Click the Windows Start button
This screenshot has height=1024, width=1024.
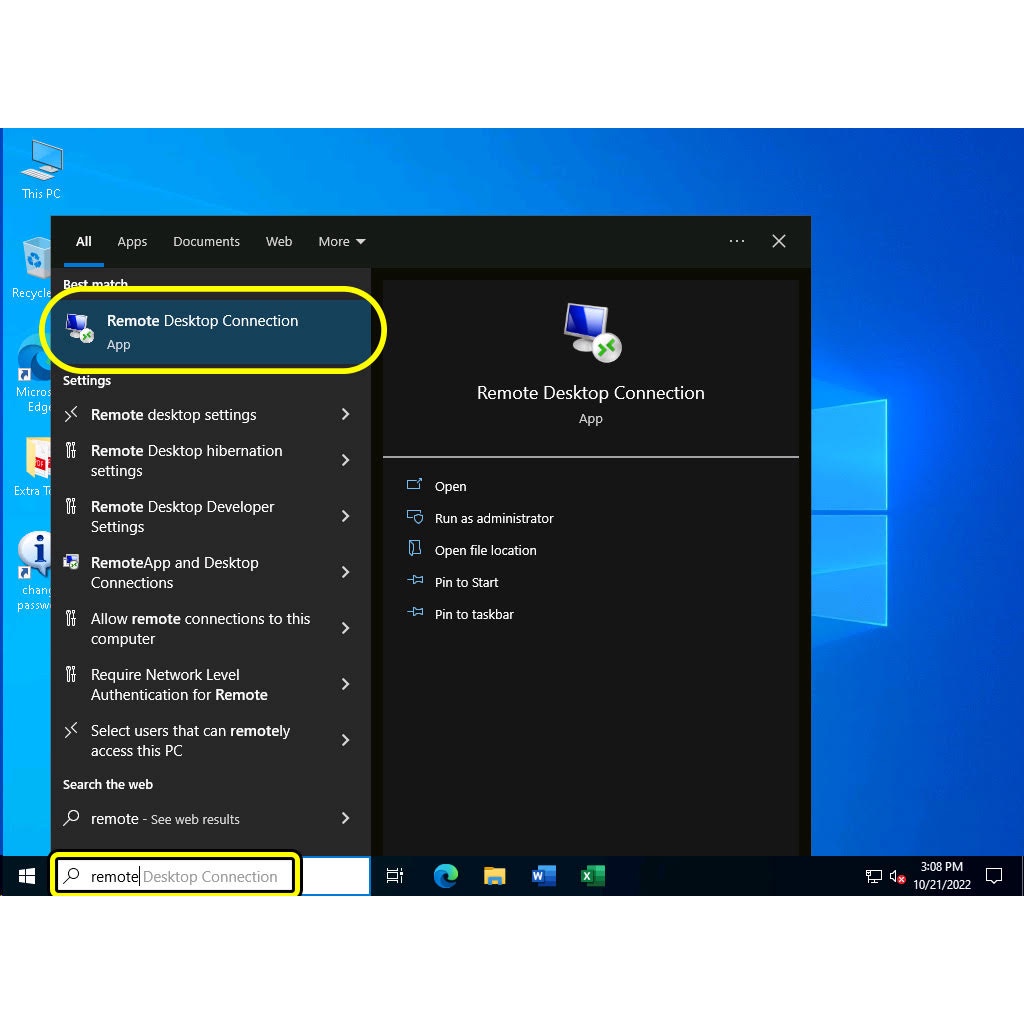pyautogui.click(x=27, y=876)
